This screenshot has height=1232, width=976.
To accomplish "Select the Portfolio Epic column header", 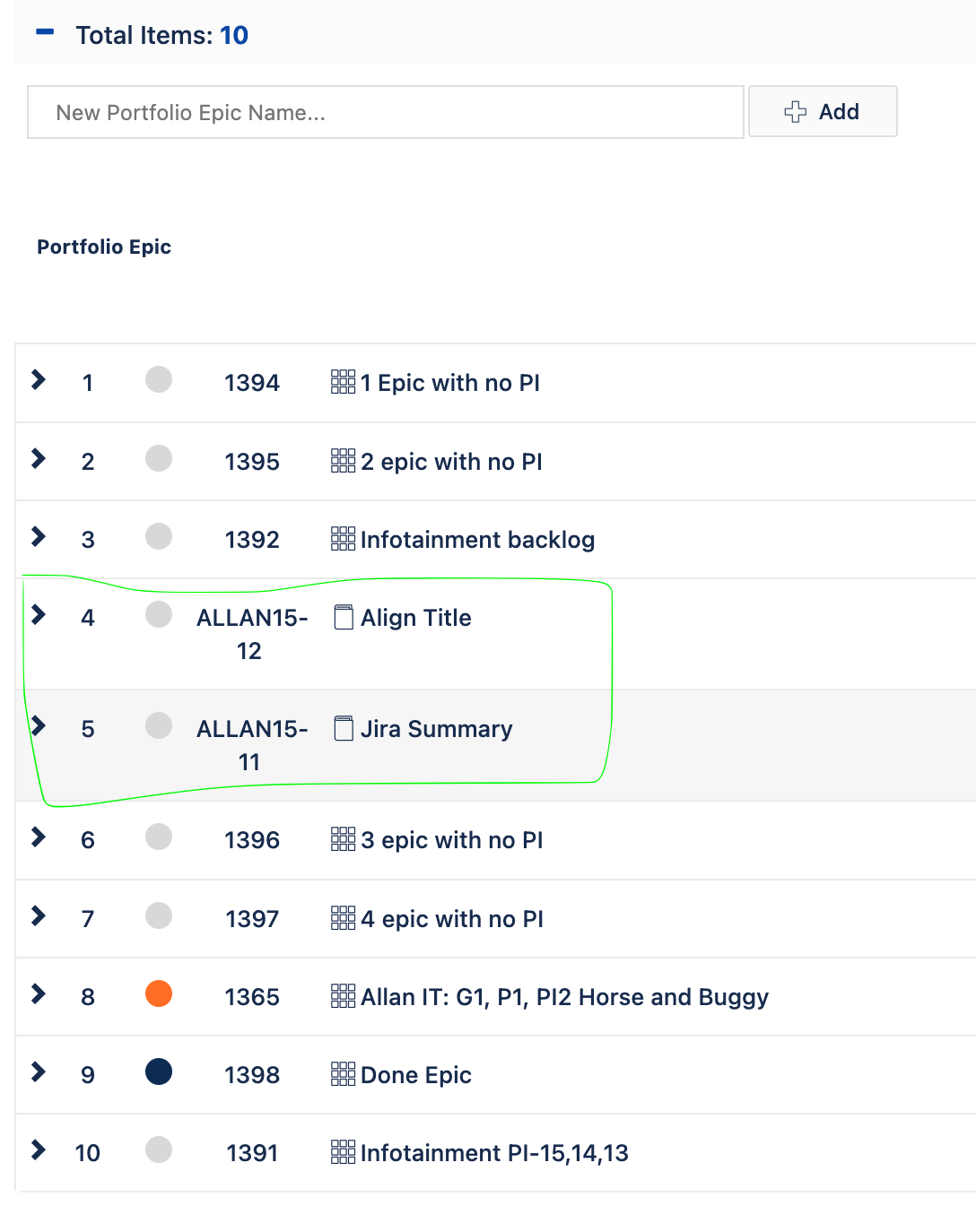I will 103,247.
